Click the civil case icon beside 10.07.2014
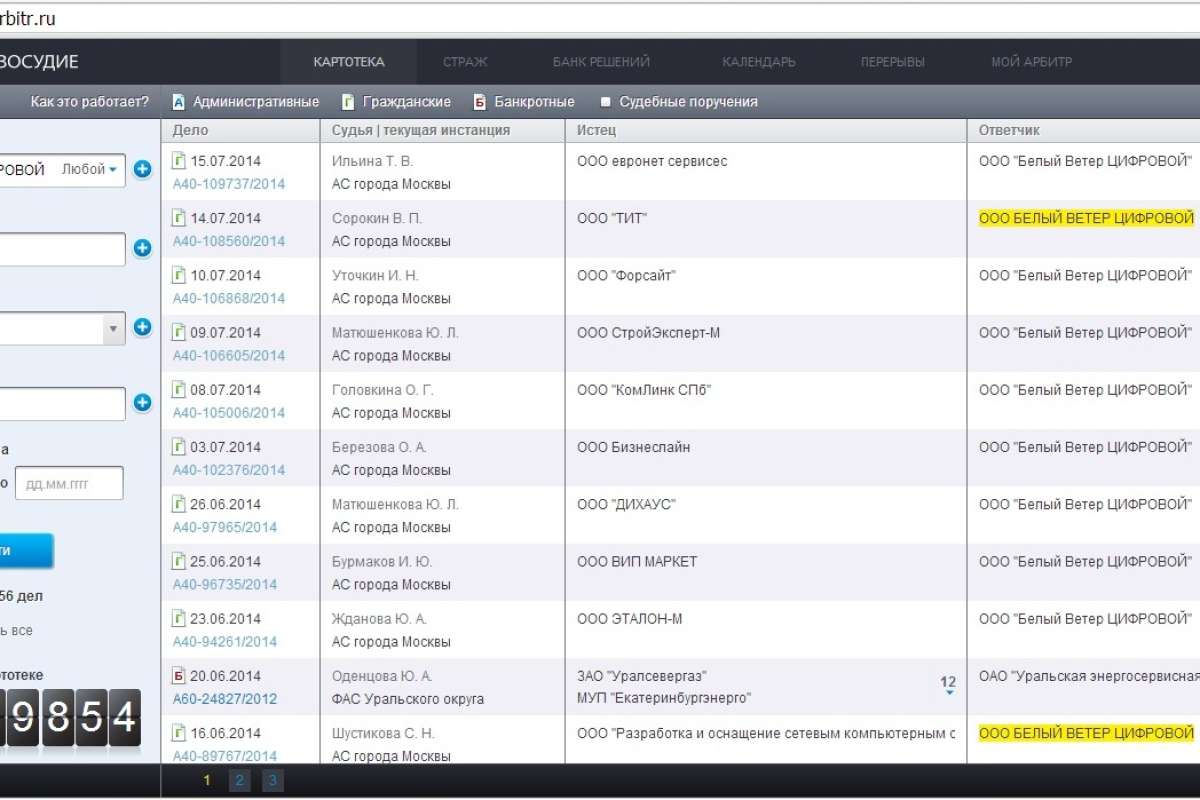 click(179, 274)
